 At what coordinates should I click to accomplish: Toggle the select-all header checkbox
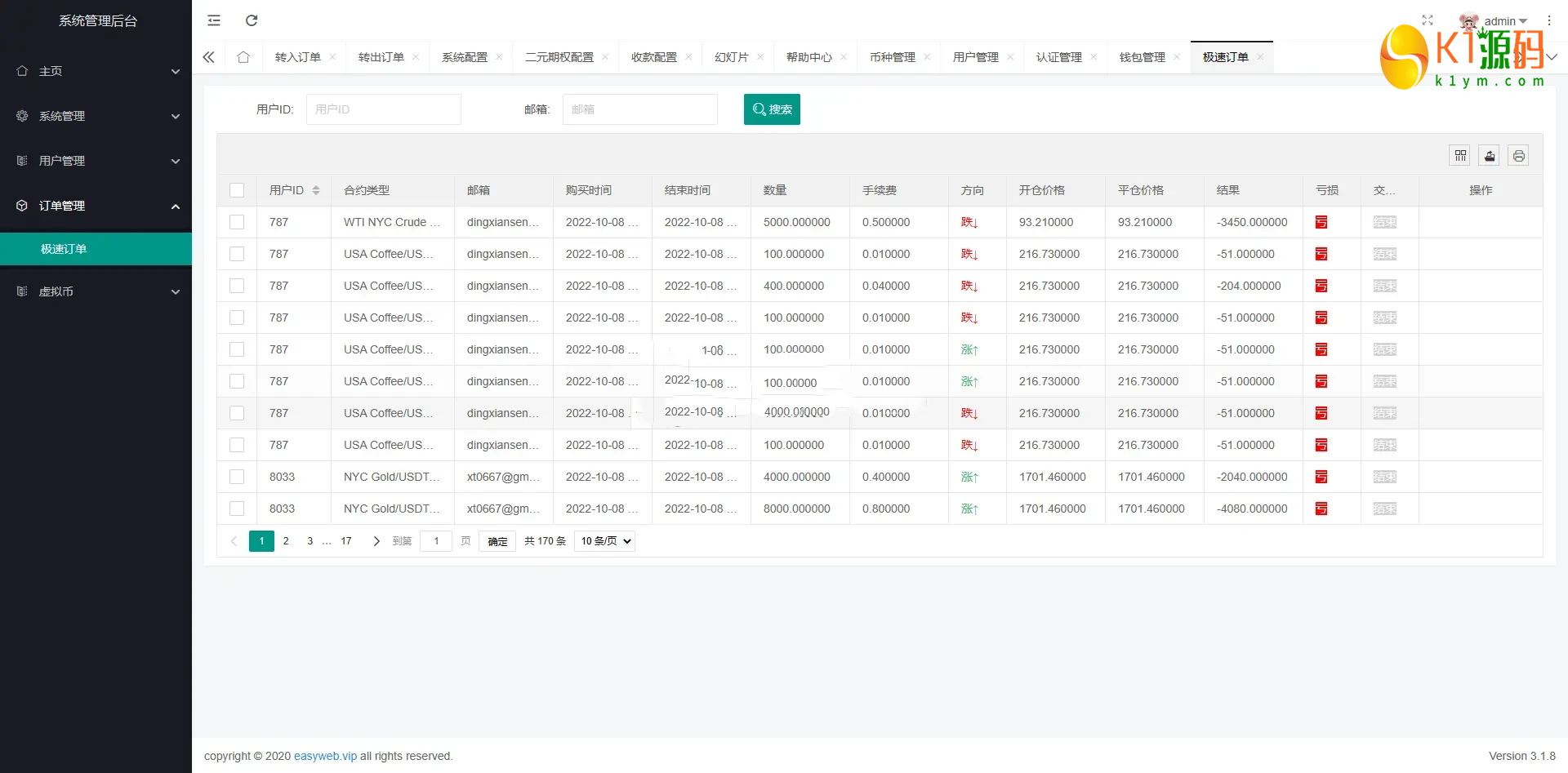pos(237,190)
